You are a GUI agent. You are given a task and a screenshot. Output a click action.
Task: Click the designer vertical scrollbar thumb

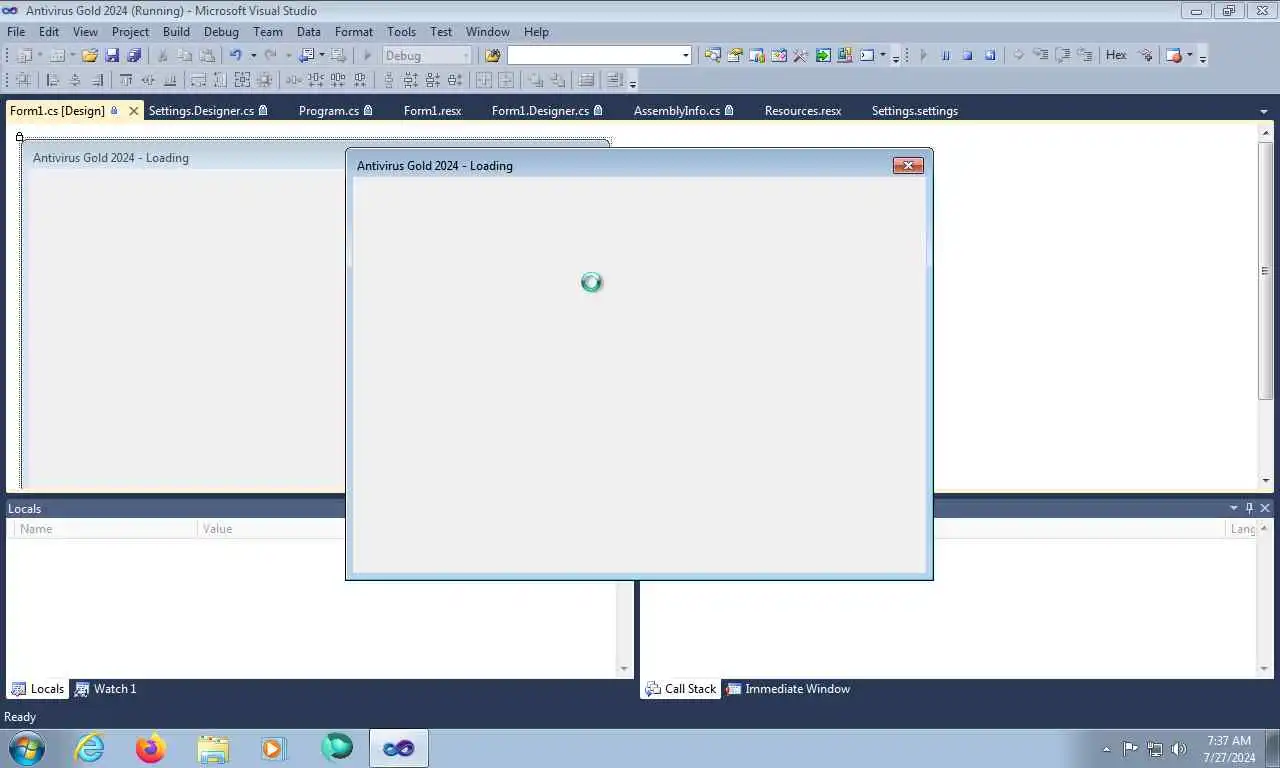click(x=1265, y=270)
